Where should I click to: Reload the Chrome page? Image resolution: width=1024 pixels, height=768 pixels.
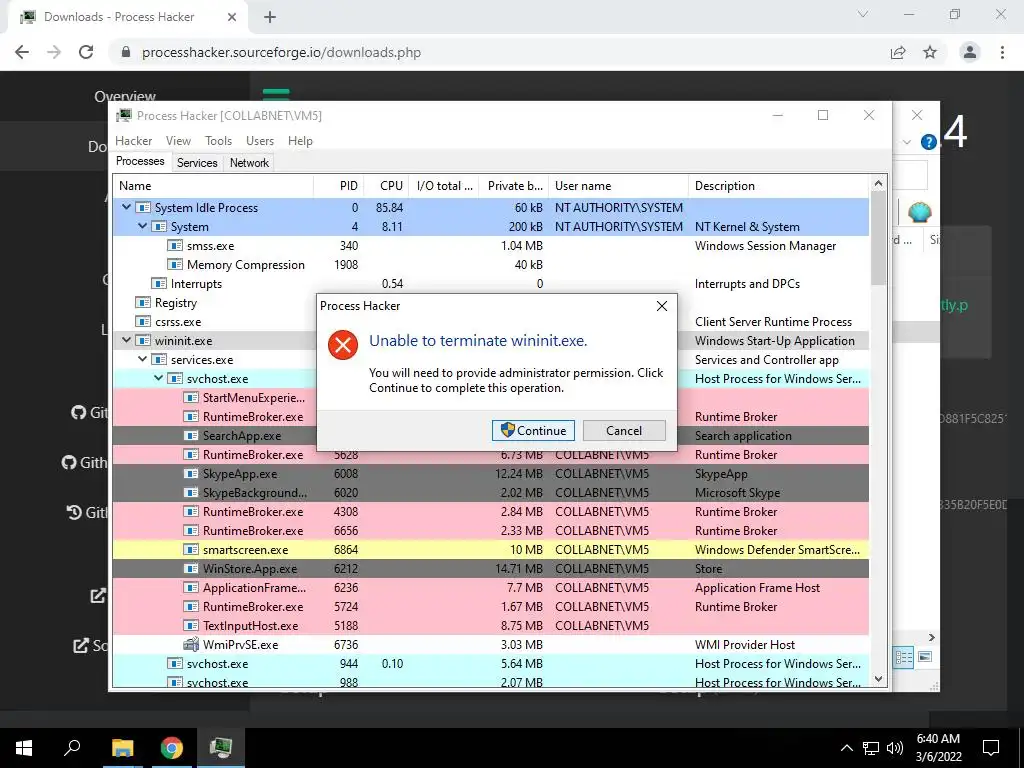[x=86, y=52]
